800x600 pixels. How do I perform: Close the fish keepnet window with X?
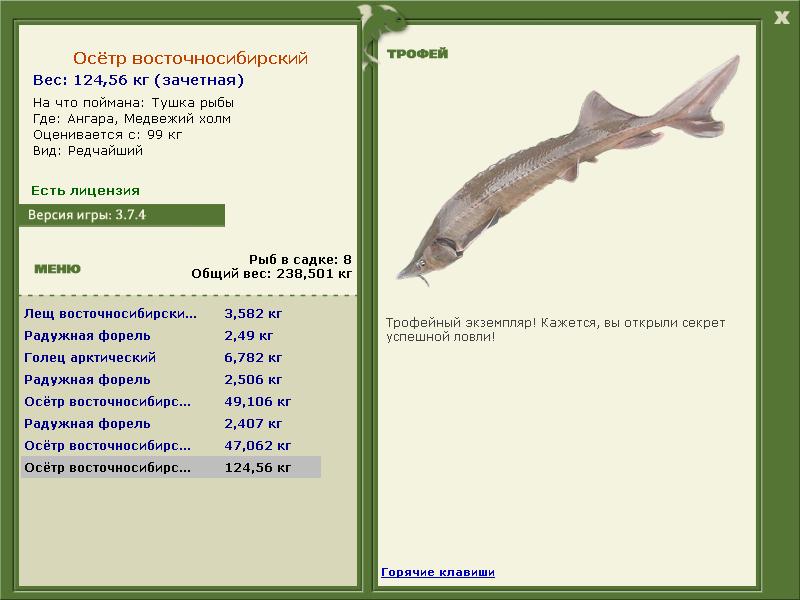(x=781, y=18)
